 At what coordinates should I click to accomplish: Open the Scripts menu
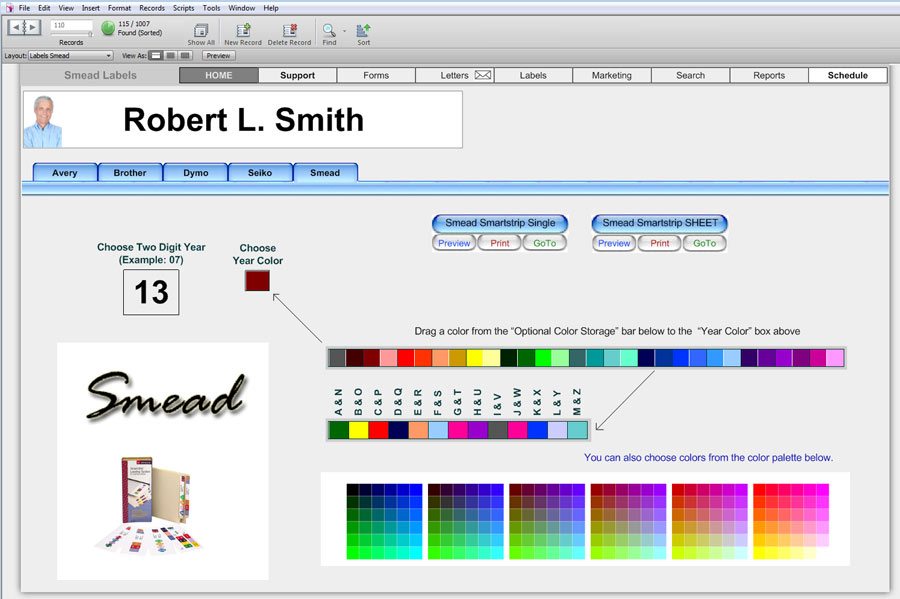184,8
